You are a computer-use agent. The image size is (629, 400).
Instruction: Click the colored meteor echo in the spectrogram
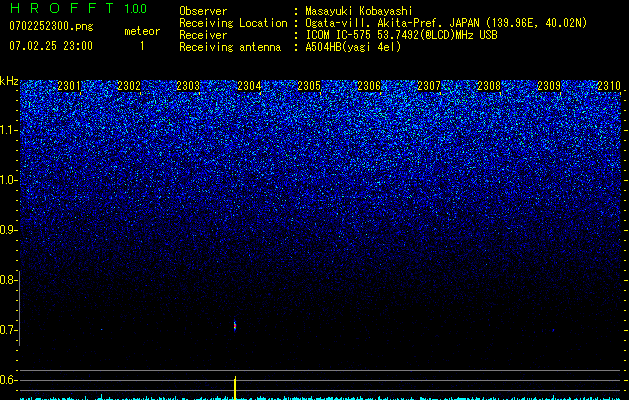tap(235, 326)
